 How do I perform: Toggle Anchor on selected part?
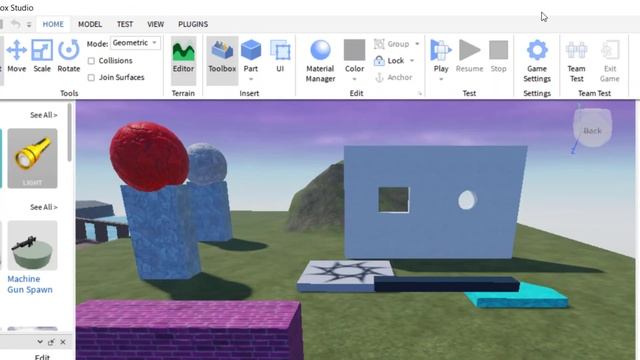coord(393,77)
